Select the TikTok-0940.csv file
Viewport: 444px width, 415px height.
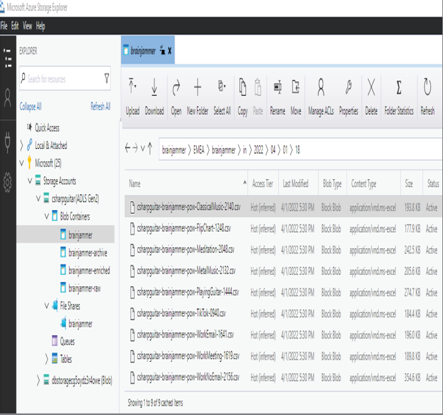pyautogui.click(x=181, y=314)
